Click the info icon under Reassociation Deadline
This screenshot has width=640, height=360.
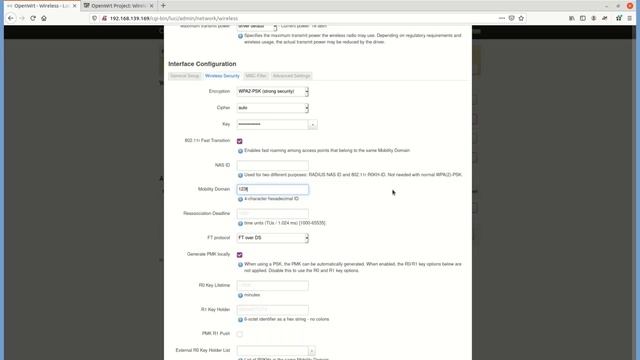coord(240,224)
